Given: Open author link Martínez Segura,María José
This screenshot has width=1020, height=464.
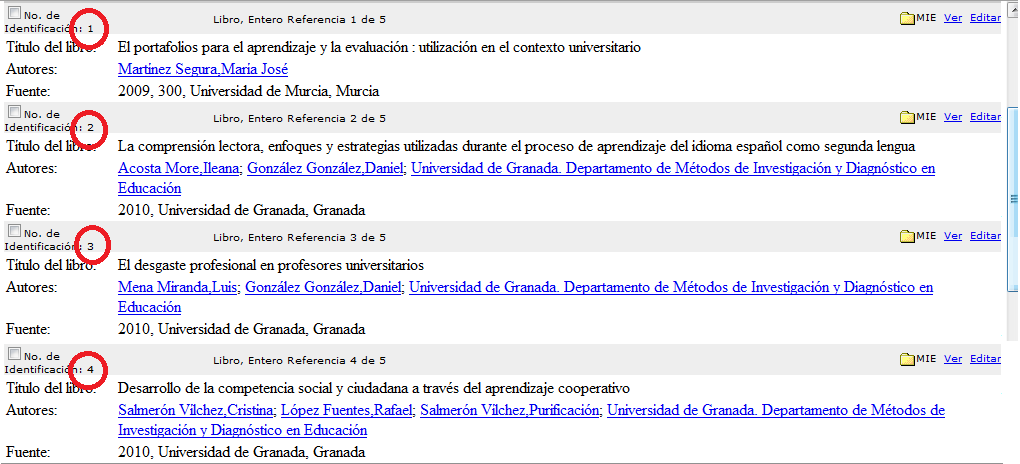Looking at the screenshot, I should [x=203, y=70].
